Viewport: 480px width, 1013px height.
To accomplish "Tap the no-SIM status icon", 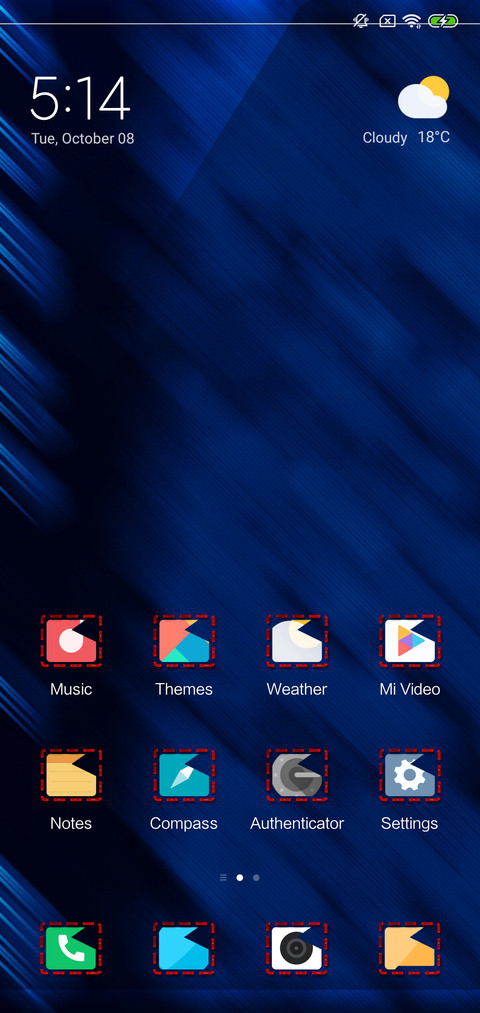I will tap(386, 21).
